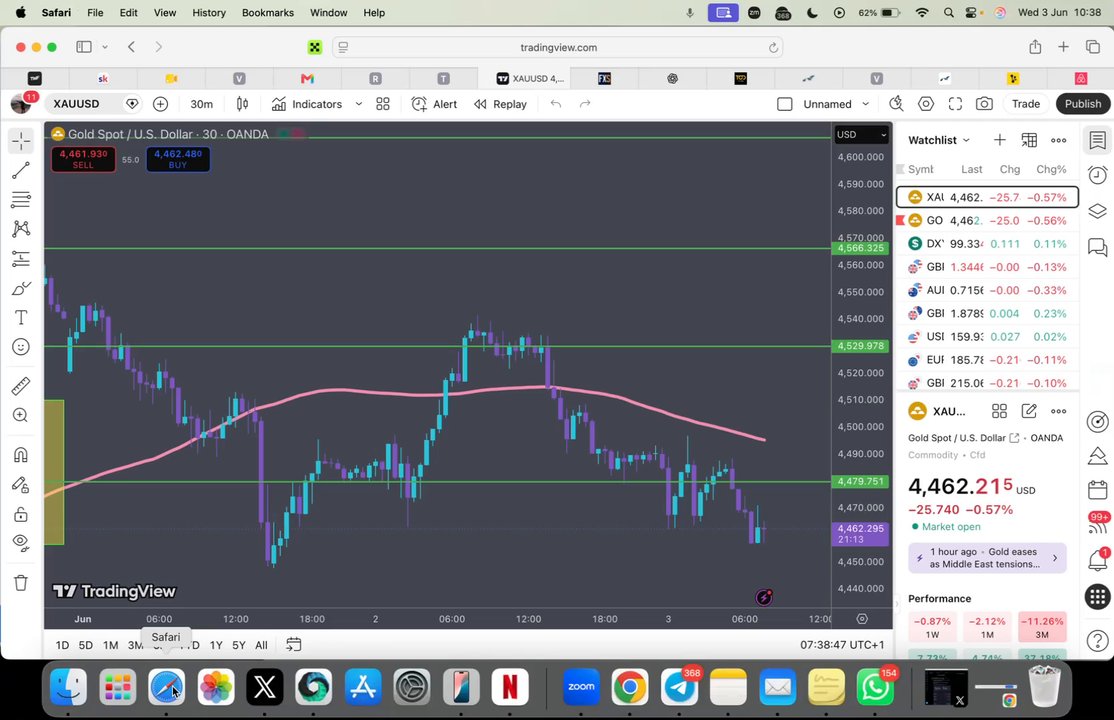Open the notifications bell
The height and width of the screenshot is (720, 1114).
point(1098,560)
